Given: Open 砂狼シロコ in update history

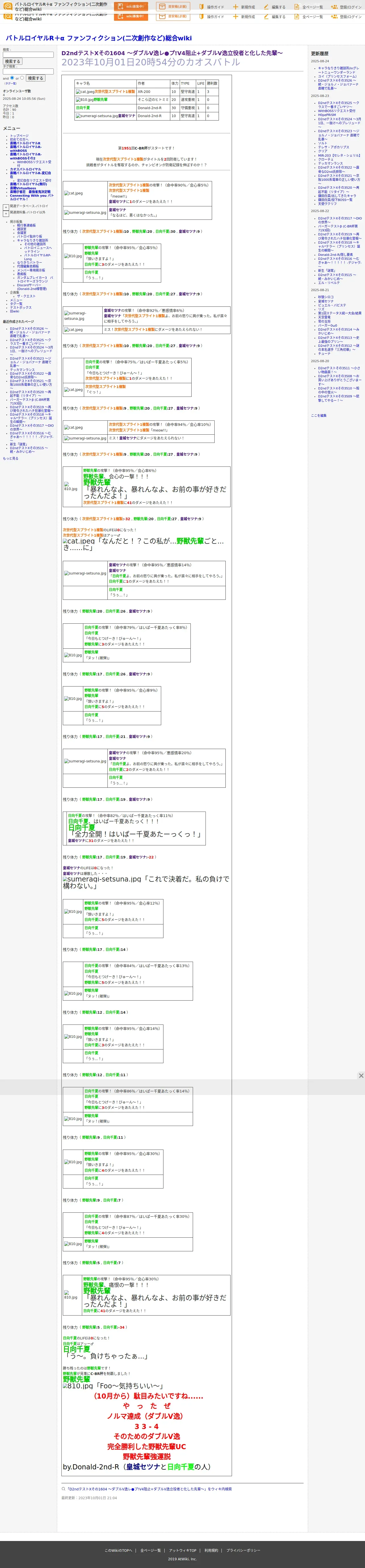Looking at the screenshot, I should point(325,297).
